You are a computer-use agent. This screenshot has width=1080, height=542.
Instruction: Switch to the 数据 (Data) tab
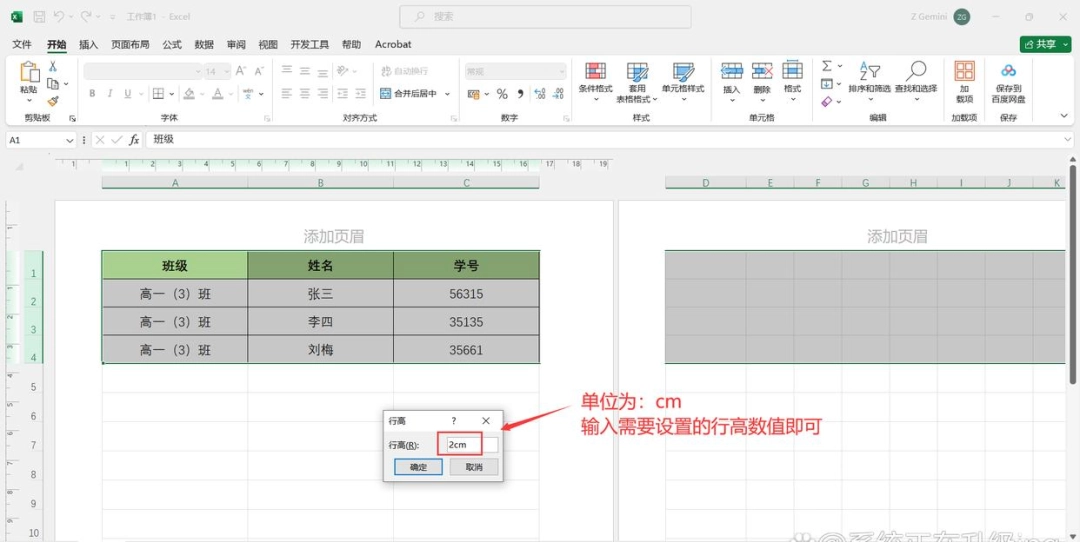[204, 44]
